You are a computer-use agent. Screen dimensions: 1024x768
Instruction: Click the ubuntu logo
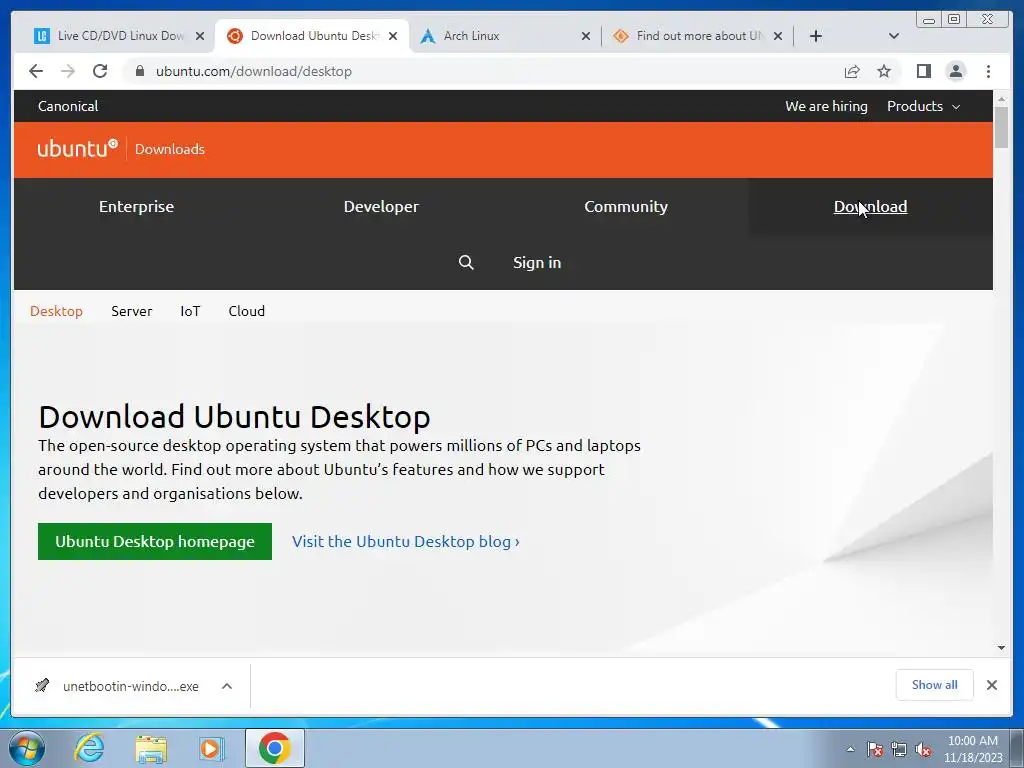(x=77, y=148)
